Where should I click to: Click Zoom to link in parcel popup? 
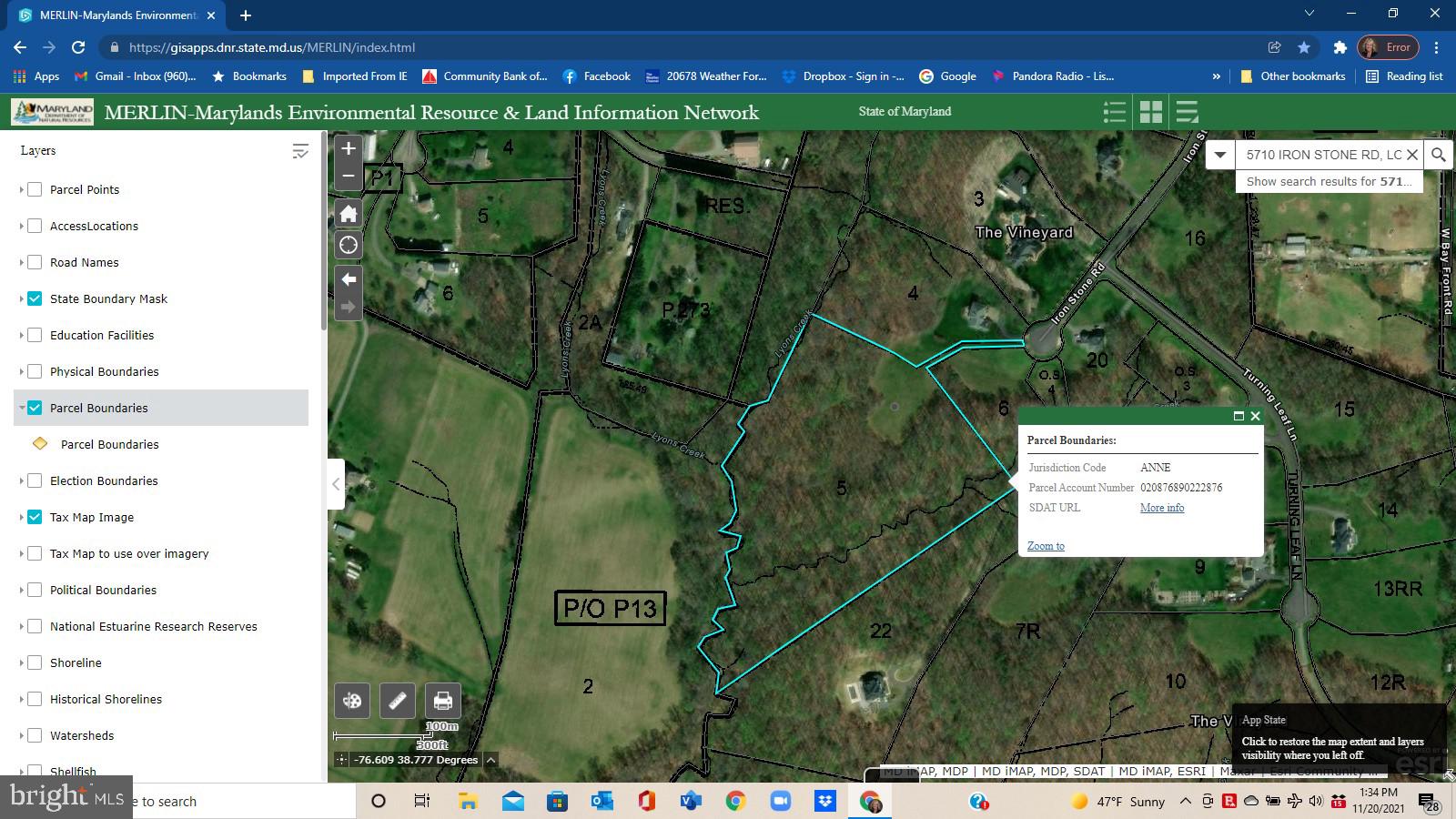click(1046, 546)
